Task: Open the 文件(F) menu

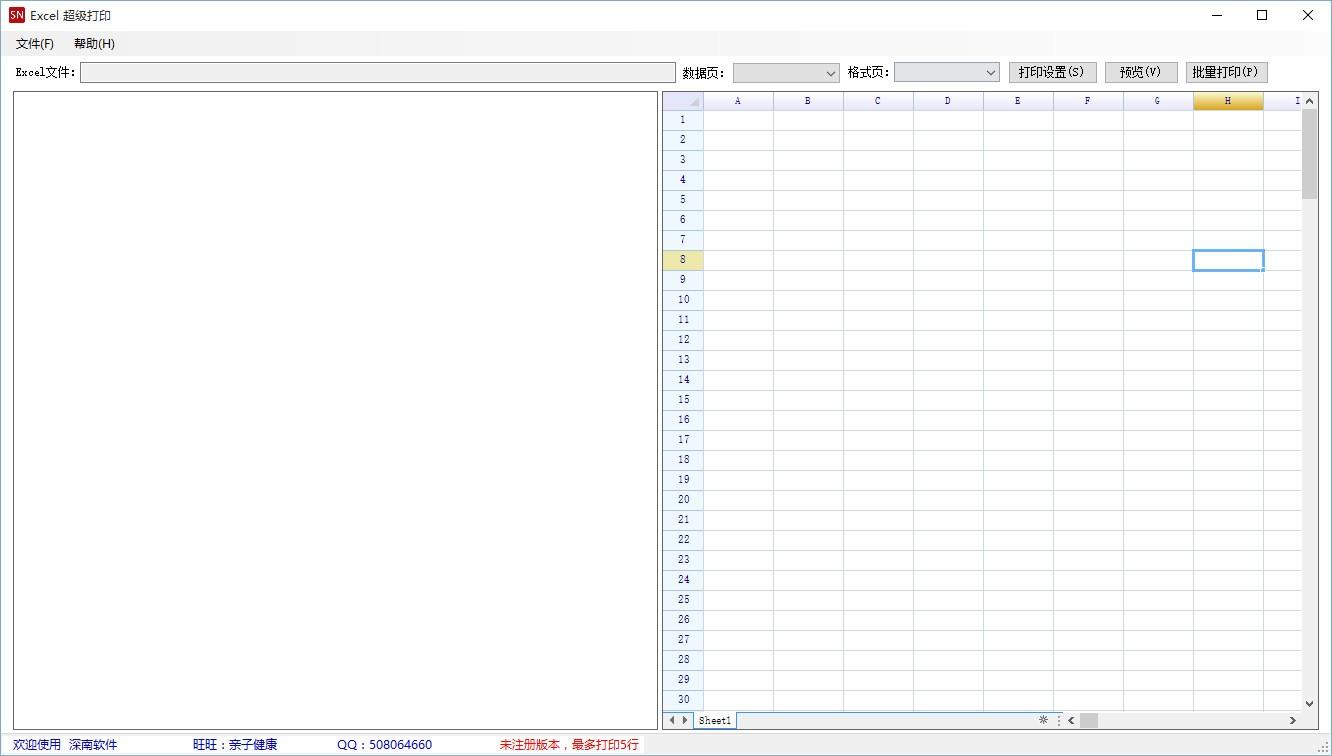Action: pos(35,44)
